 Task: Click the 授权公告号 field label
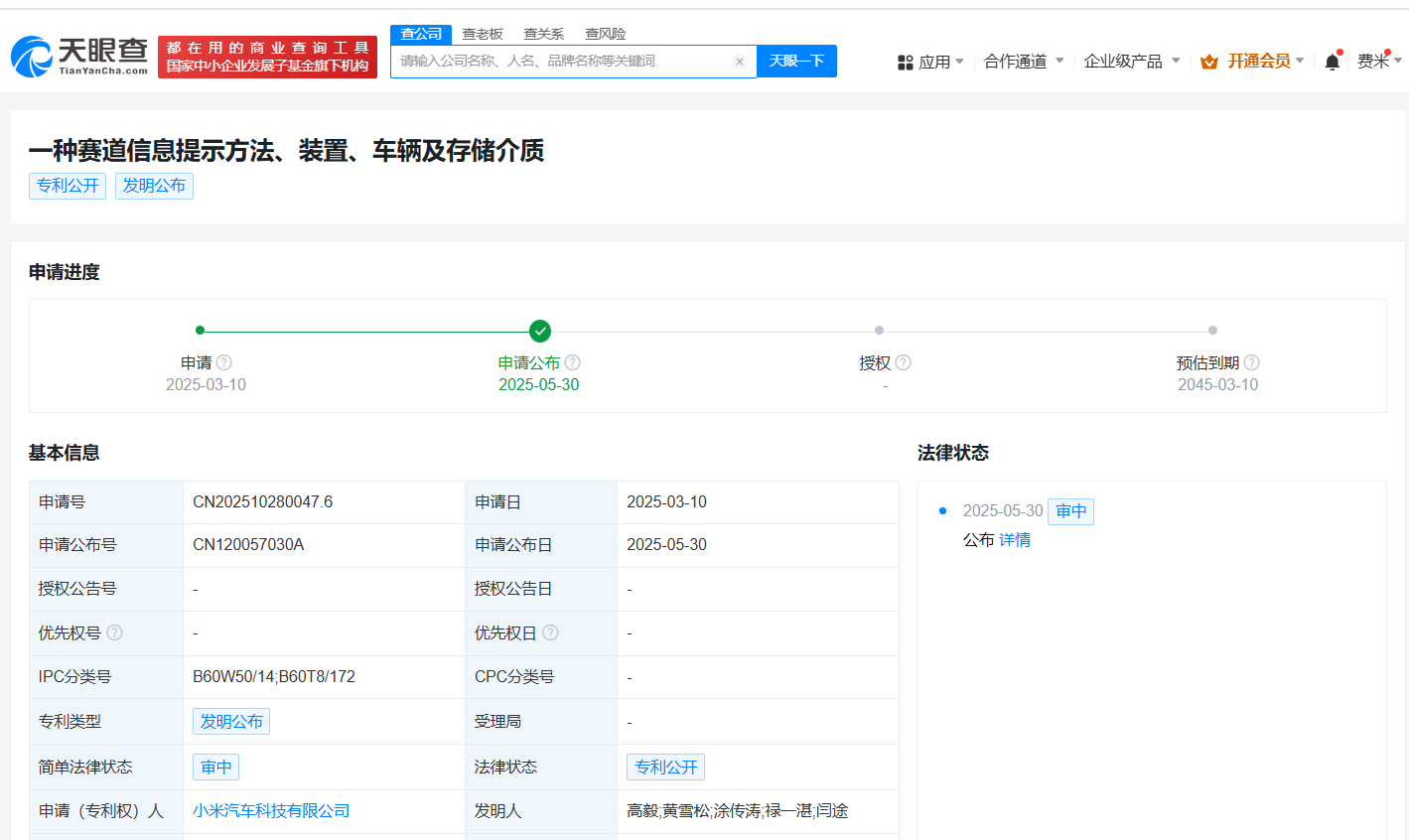(77, 589)
